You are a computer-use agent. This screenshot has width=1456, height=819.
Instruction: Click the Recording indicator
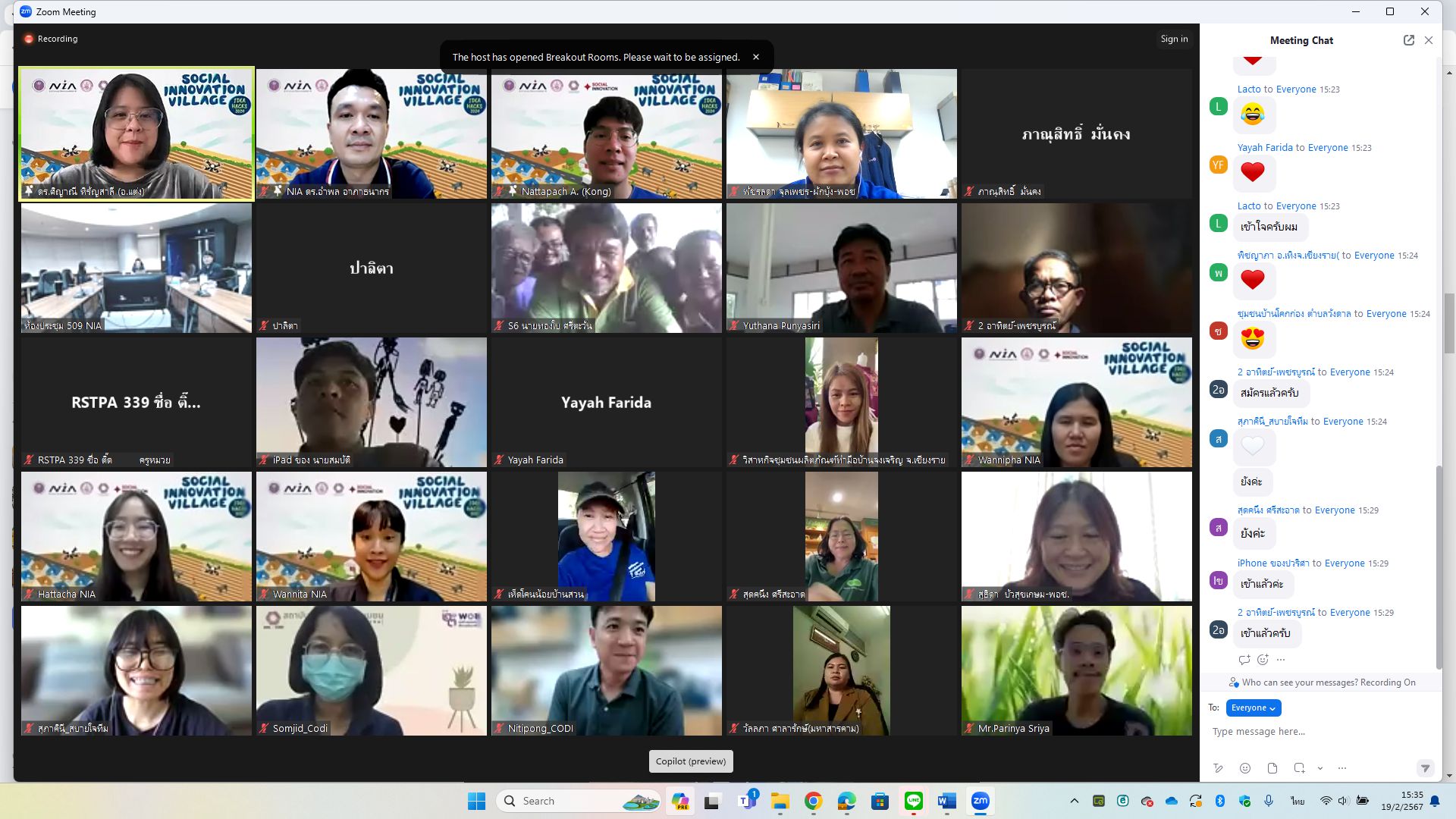click(51, 39)
